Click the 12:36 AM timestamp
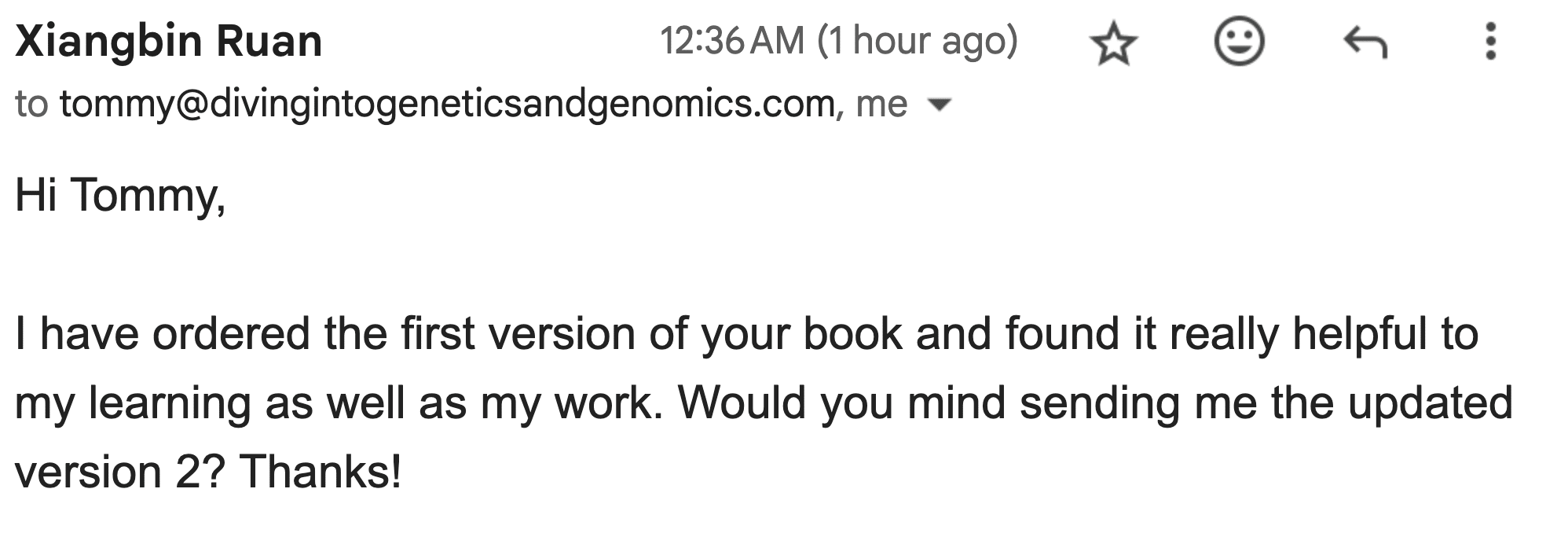Screen dimensions: 1568x544 pos(732,41)
